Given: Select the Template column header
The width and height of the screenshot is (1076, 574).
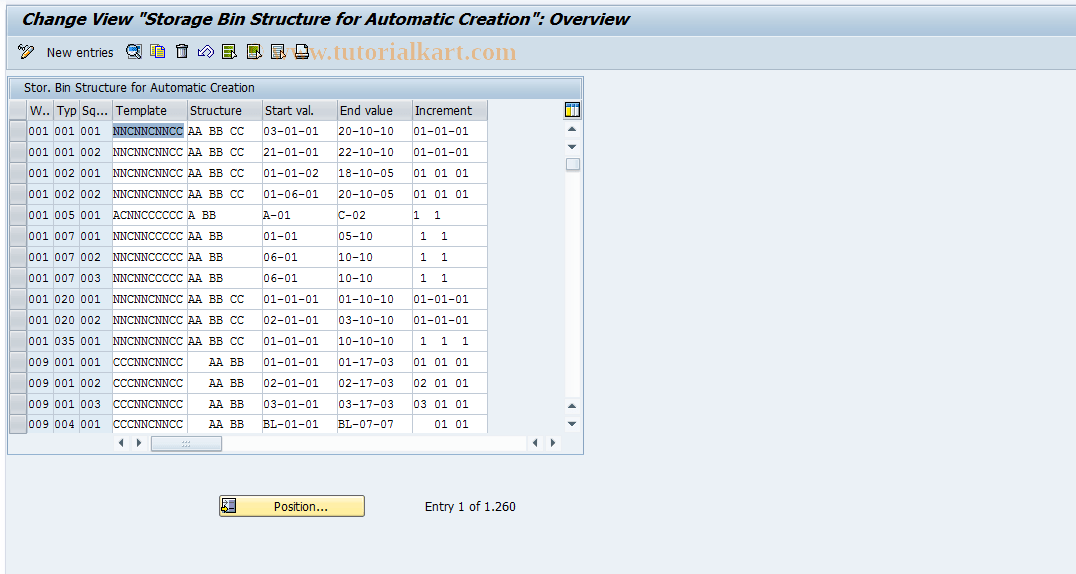Looking at the screenshot, I should [x=150, y=110].
